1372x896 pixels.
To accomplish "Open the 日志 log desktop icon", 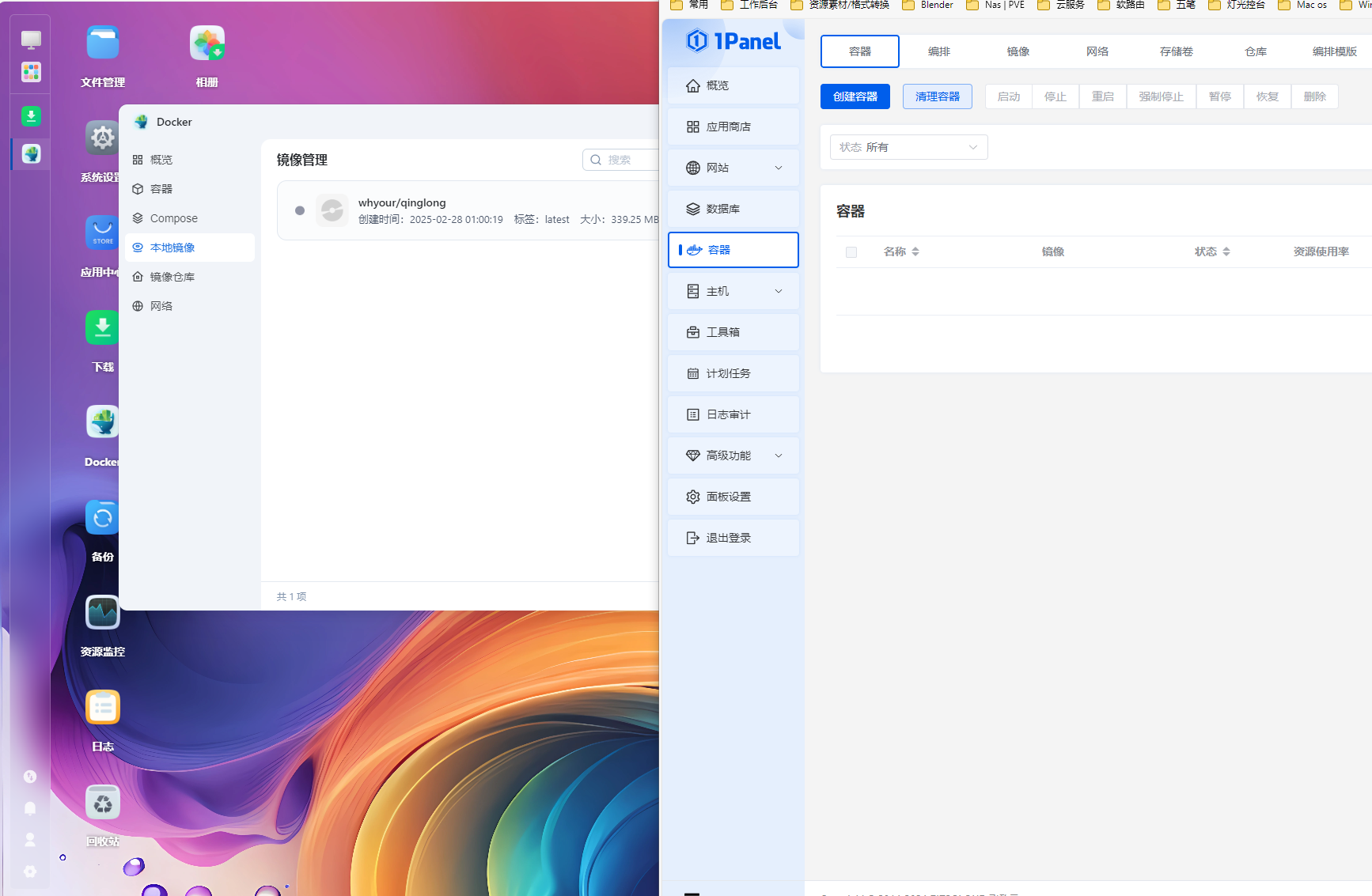I will [103, 708].
